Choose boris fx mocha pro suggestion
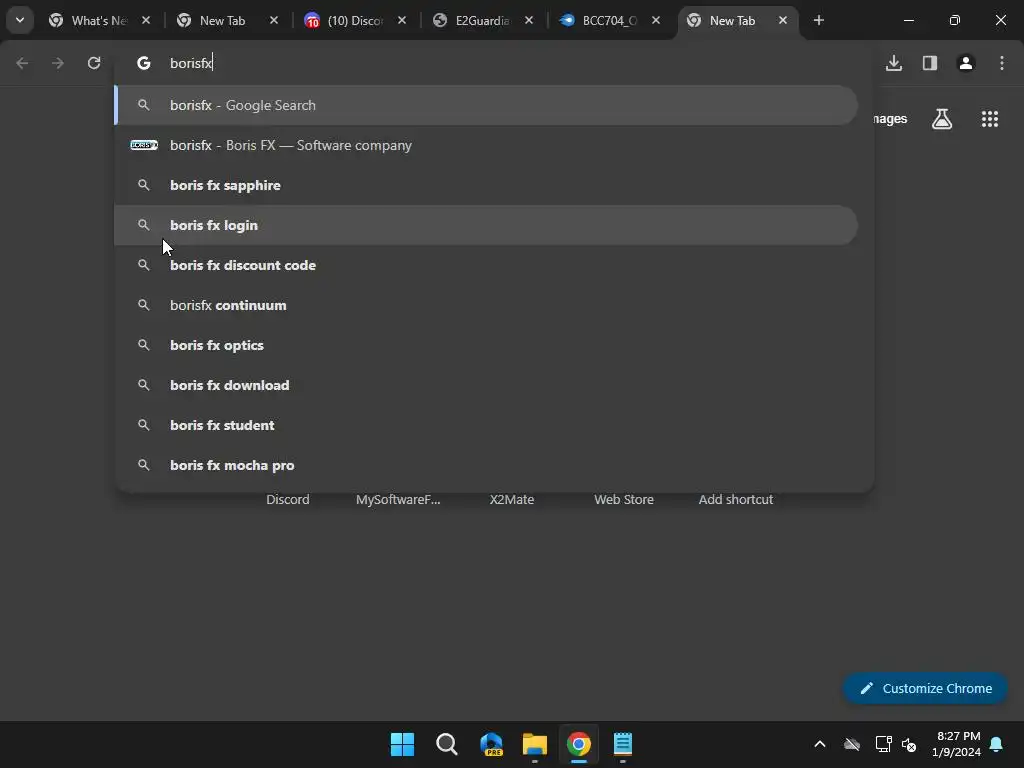The image size is (1024, 768). (x=486, y=465)
